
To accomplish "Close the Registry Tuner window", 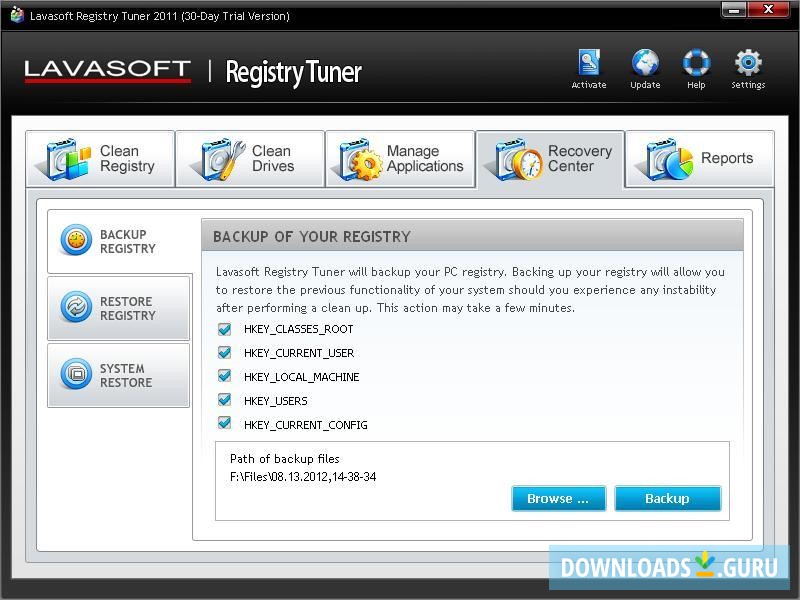I will [768, 10].
